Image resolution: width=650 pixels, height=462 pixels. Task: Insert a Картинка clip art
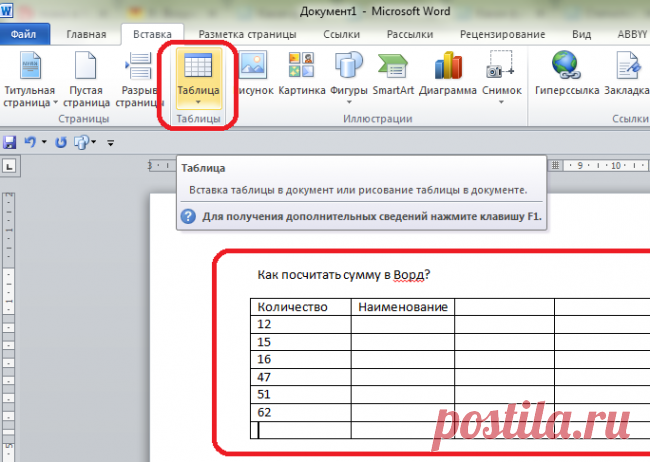pos(302,74)
